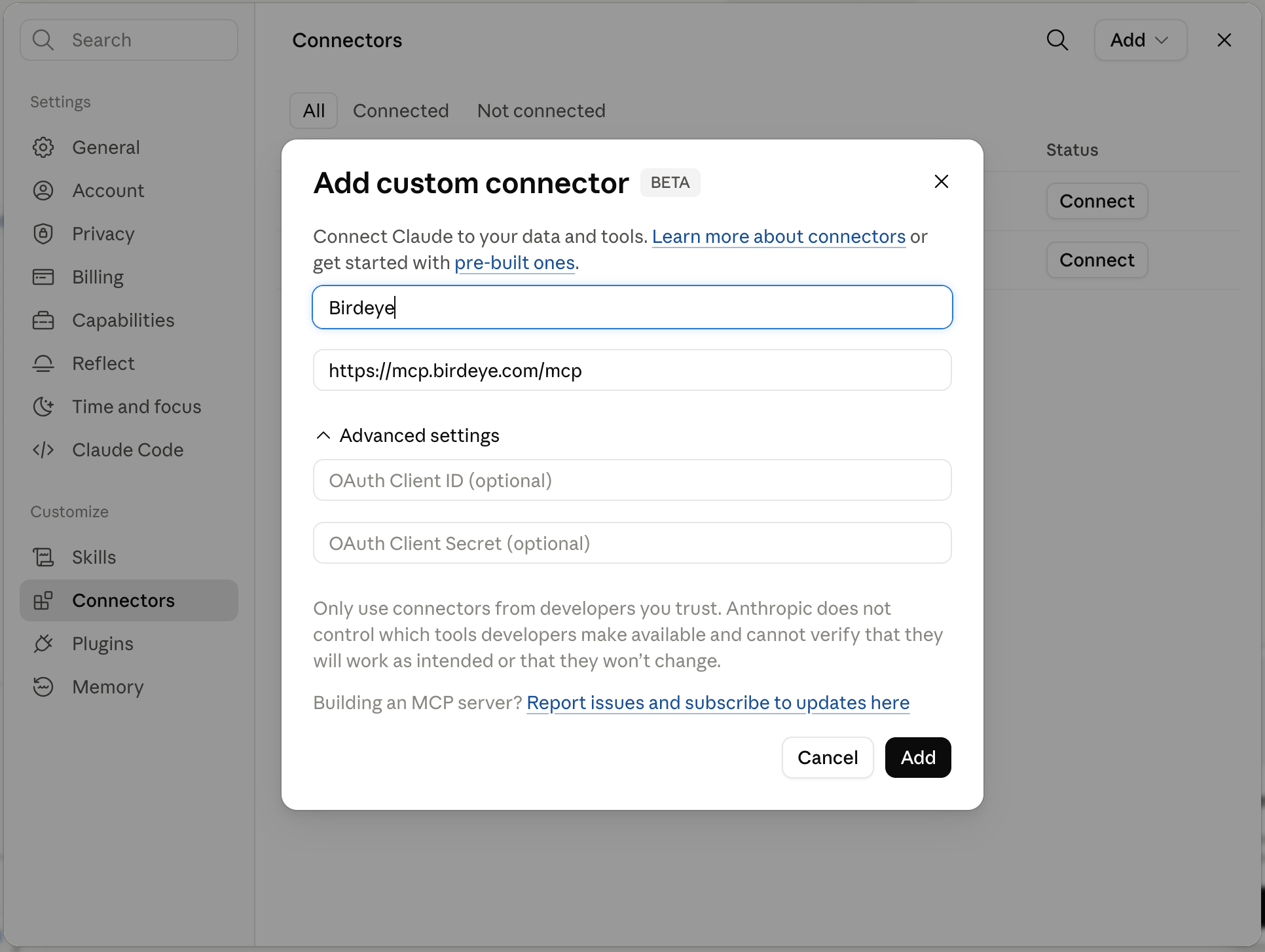Collapse Advanced settings section
1265x952 pixels.
[x=407, y=435]
